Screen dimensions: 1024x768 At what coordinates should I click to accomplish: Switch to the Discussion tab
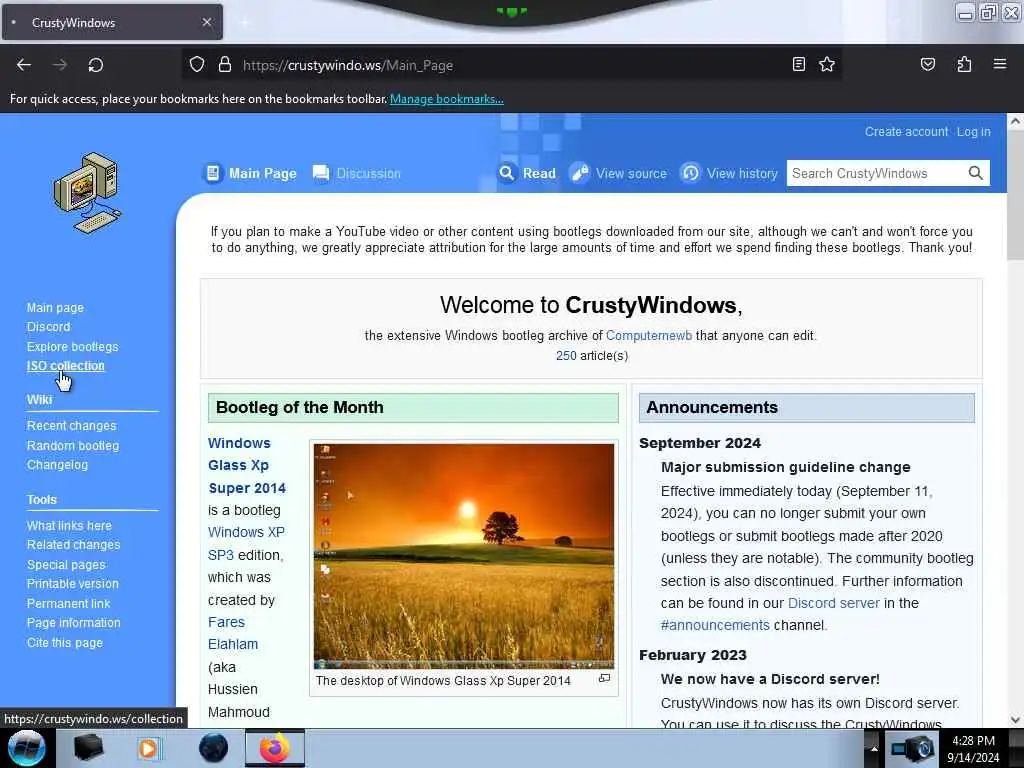point(357,173)
